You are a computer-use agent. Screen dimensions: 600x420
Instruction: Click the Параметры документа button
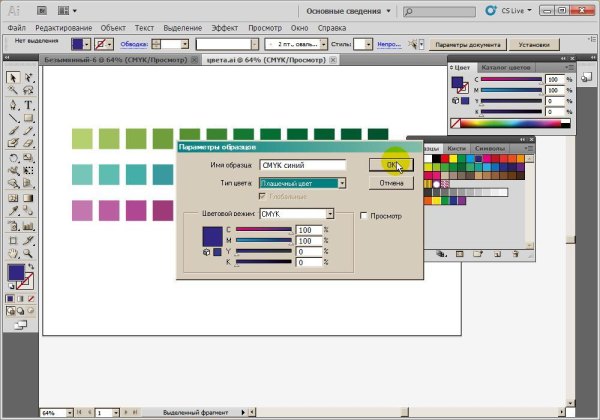pos(468,45)
